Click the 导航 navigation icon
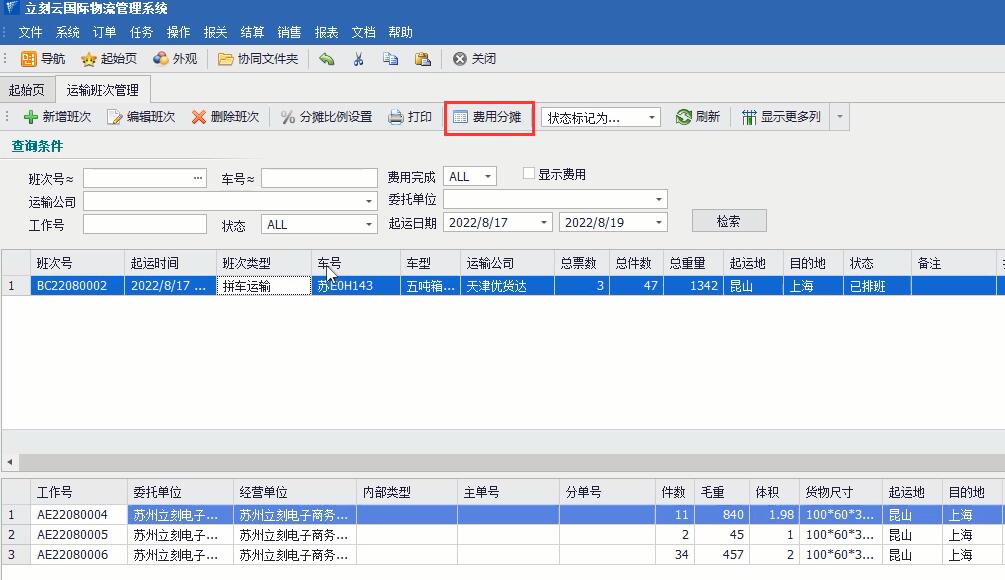This screenshot has height=580, width=1005. (x=29, y=59)
